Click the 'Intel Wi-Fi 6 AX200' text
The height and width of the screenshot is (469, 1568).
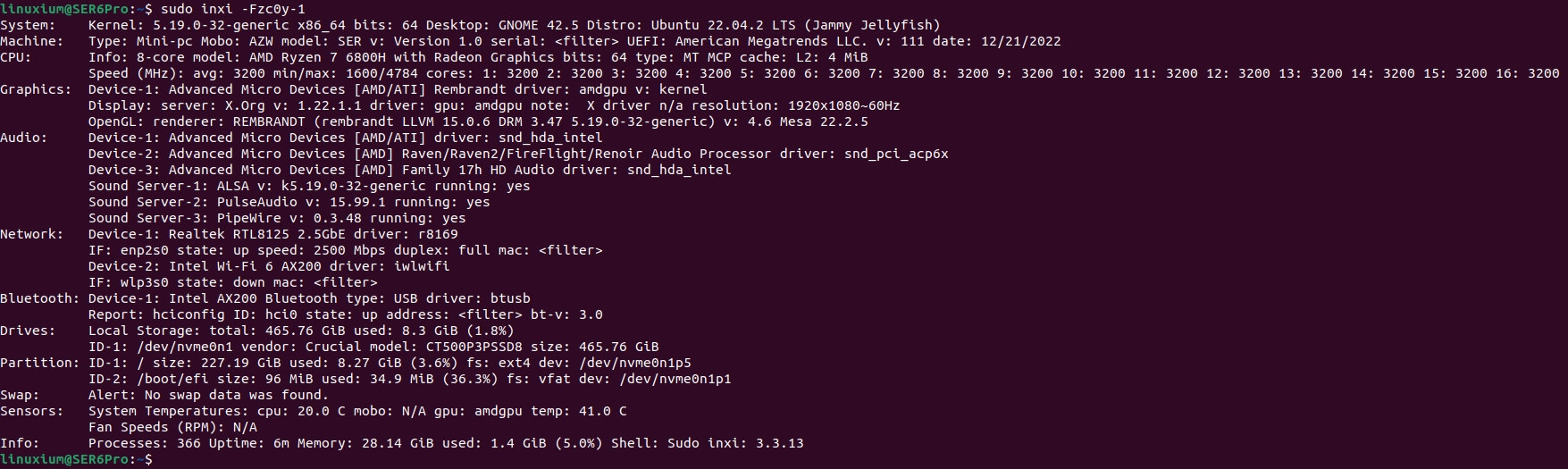tap(245, 266)
